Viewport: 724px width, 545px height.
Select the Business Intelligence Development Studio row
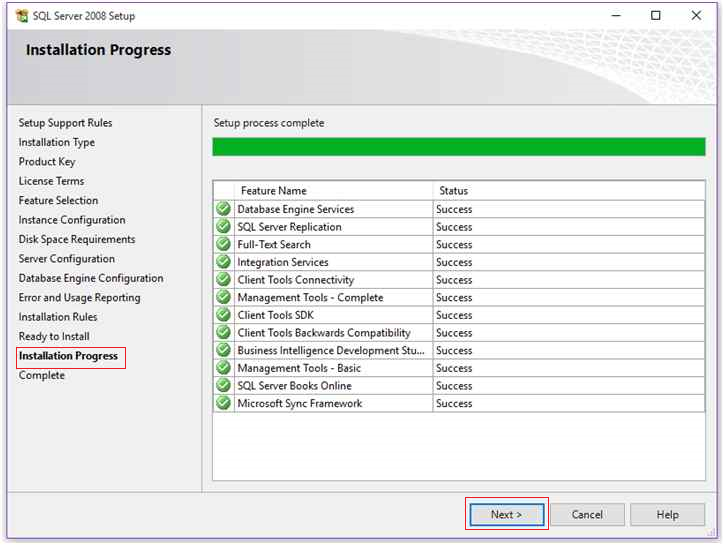tap(459, 350)
